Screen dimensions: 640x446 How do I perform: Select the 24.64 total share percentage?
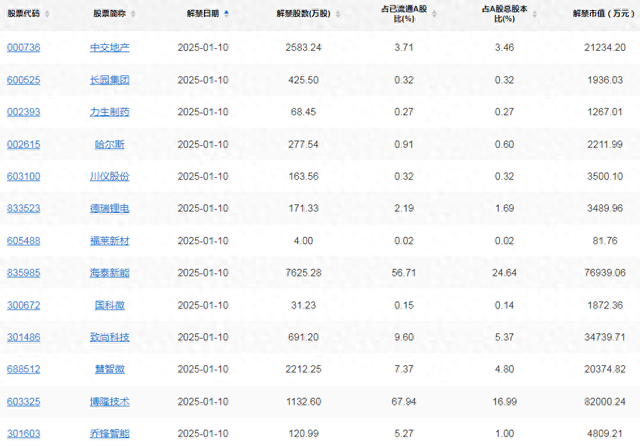point(504,273)
